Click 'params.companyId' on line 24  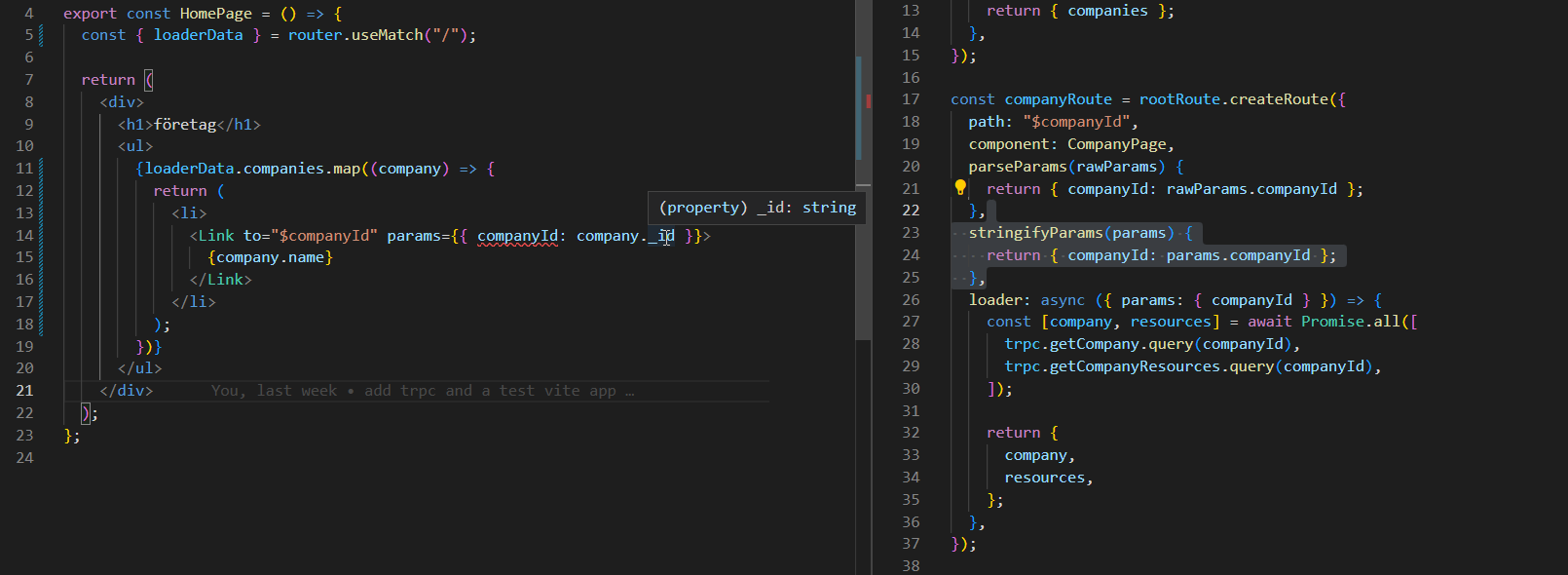point(1238,255)
